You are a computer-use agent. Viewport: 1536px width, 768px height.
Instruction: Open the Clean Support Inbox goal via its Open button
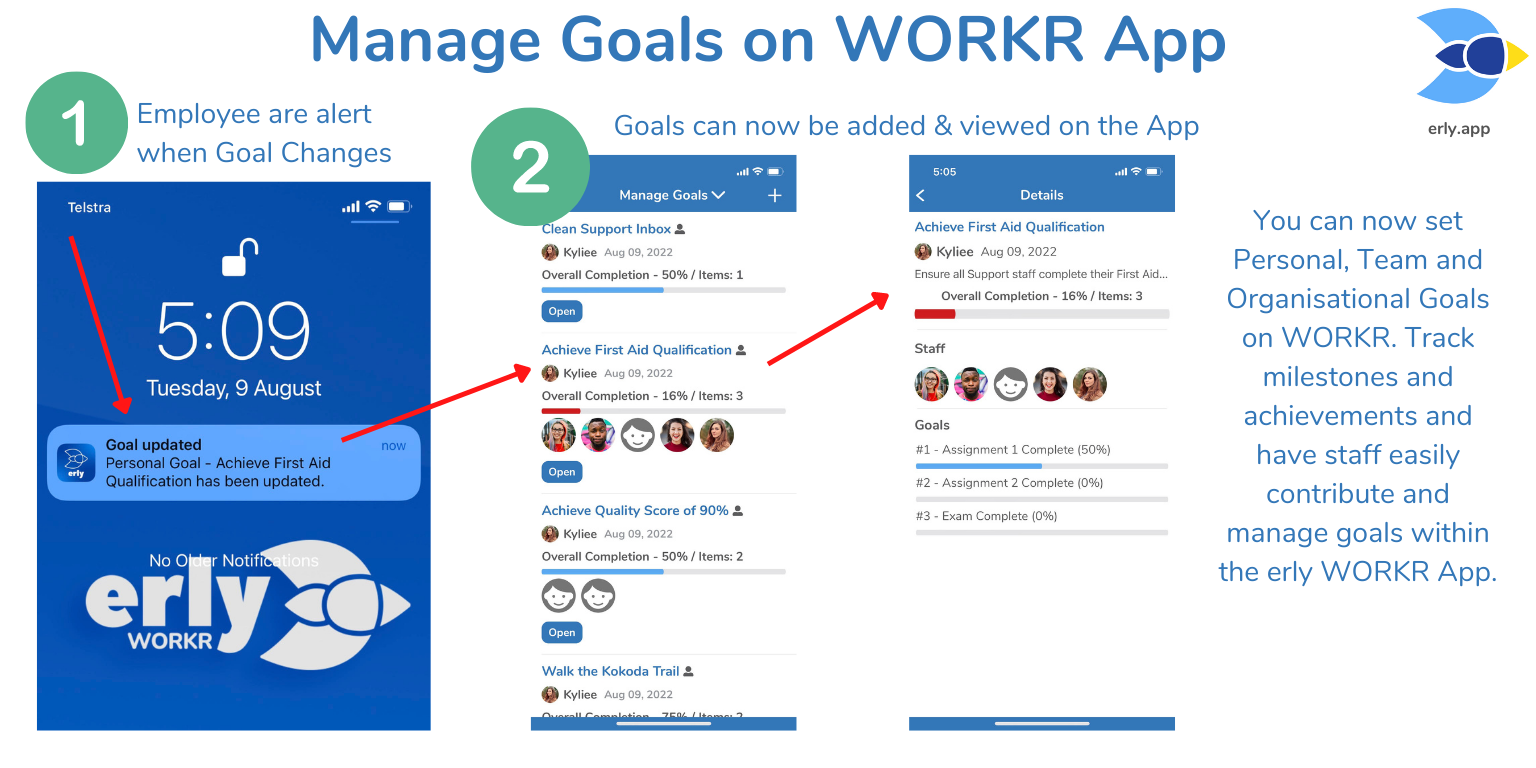pyautogui.click(x=562, y=311)
